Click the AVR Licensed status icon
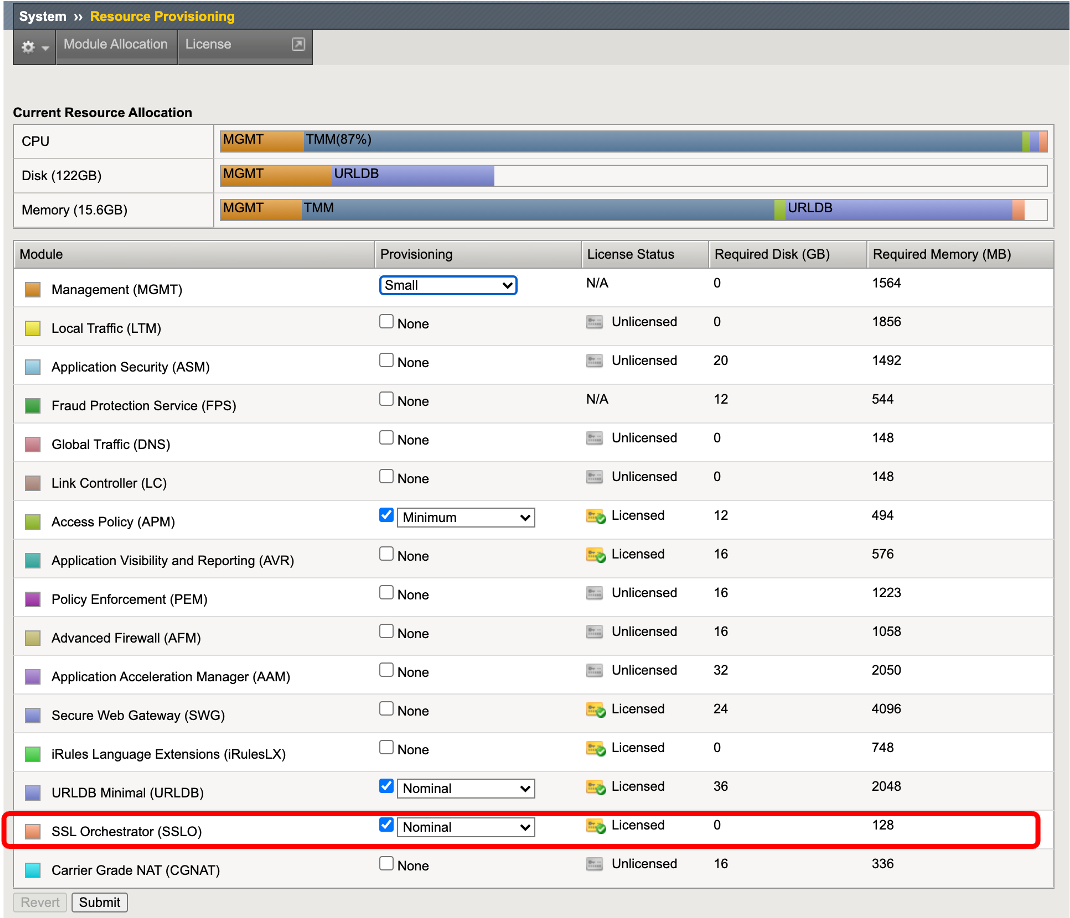 (596, 556)
